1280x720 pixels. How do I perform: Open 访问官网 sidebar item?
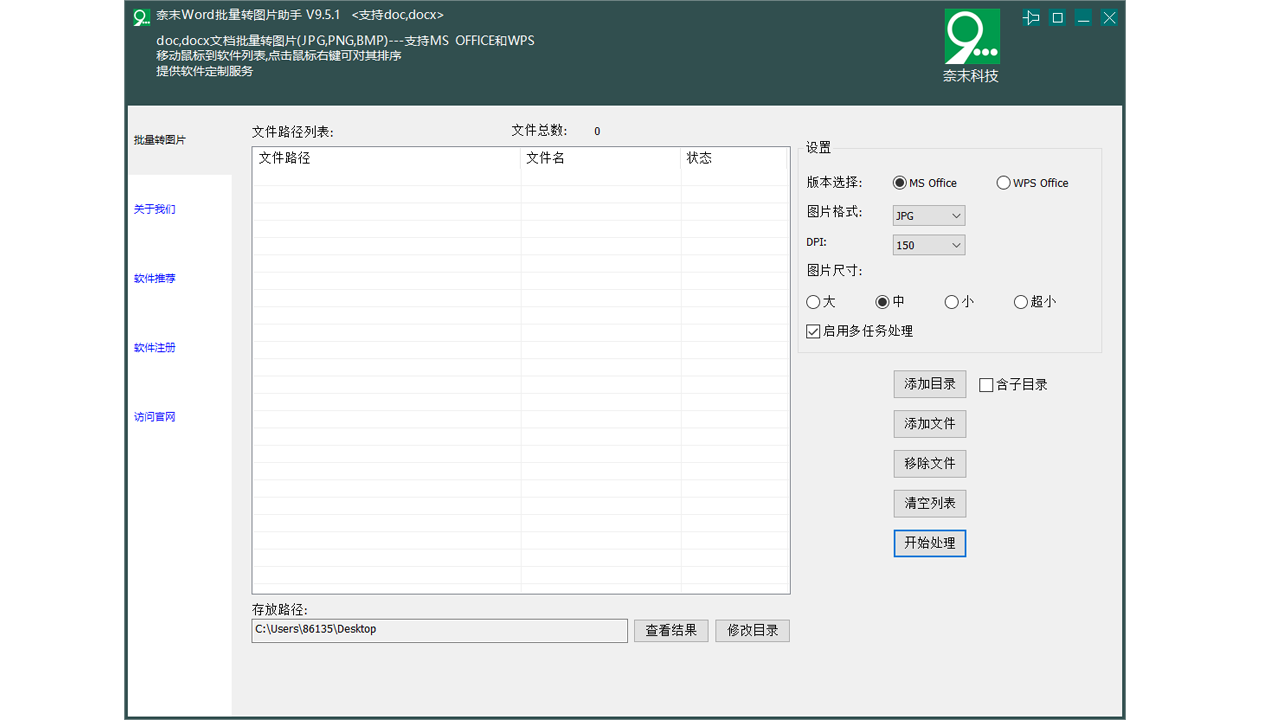[155, 416]
